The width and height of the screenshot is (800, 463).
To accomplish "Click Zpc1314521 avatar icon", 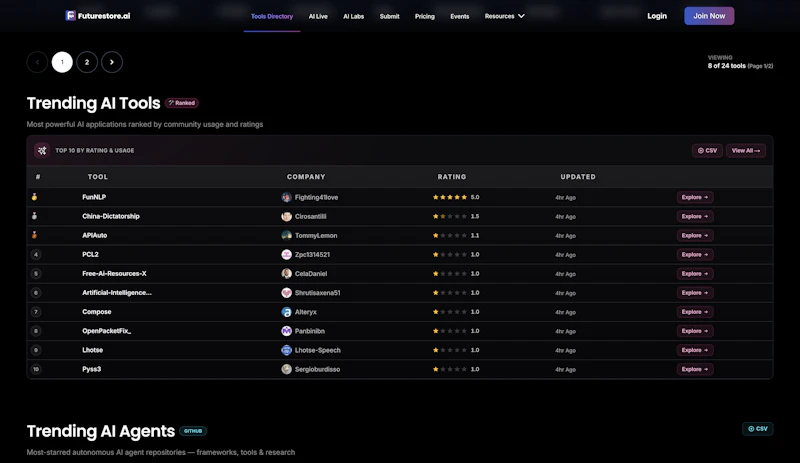I will pyautogui.click(x=286, y=254).
